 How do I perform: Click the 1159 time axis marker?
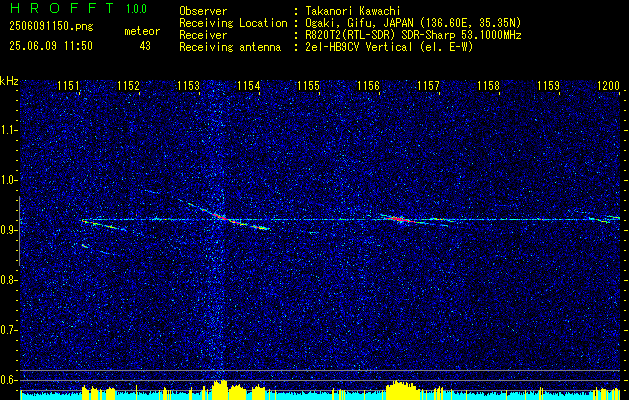coord(548,85)
